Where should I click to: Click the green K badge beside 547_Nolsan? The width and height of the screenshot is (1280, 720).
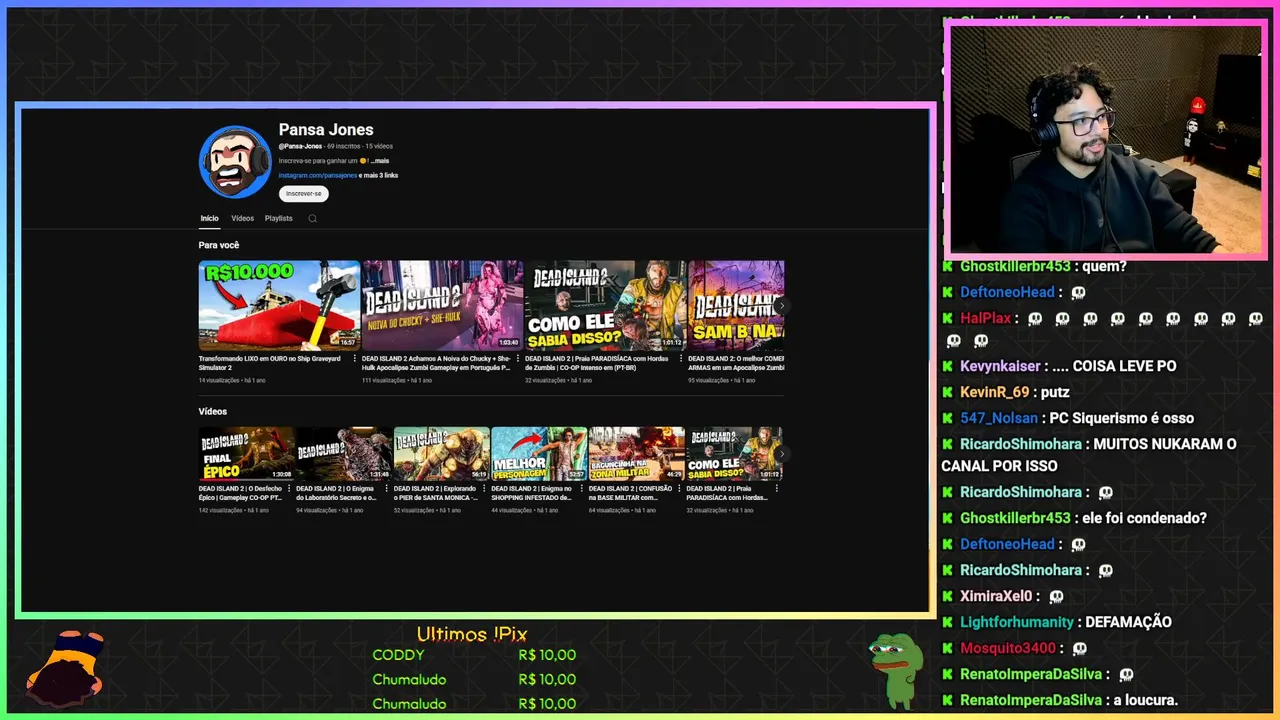[x=947, y=418]
